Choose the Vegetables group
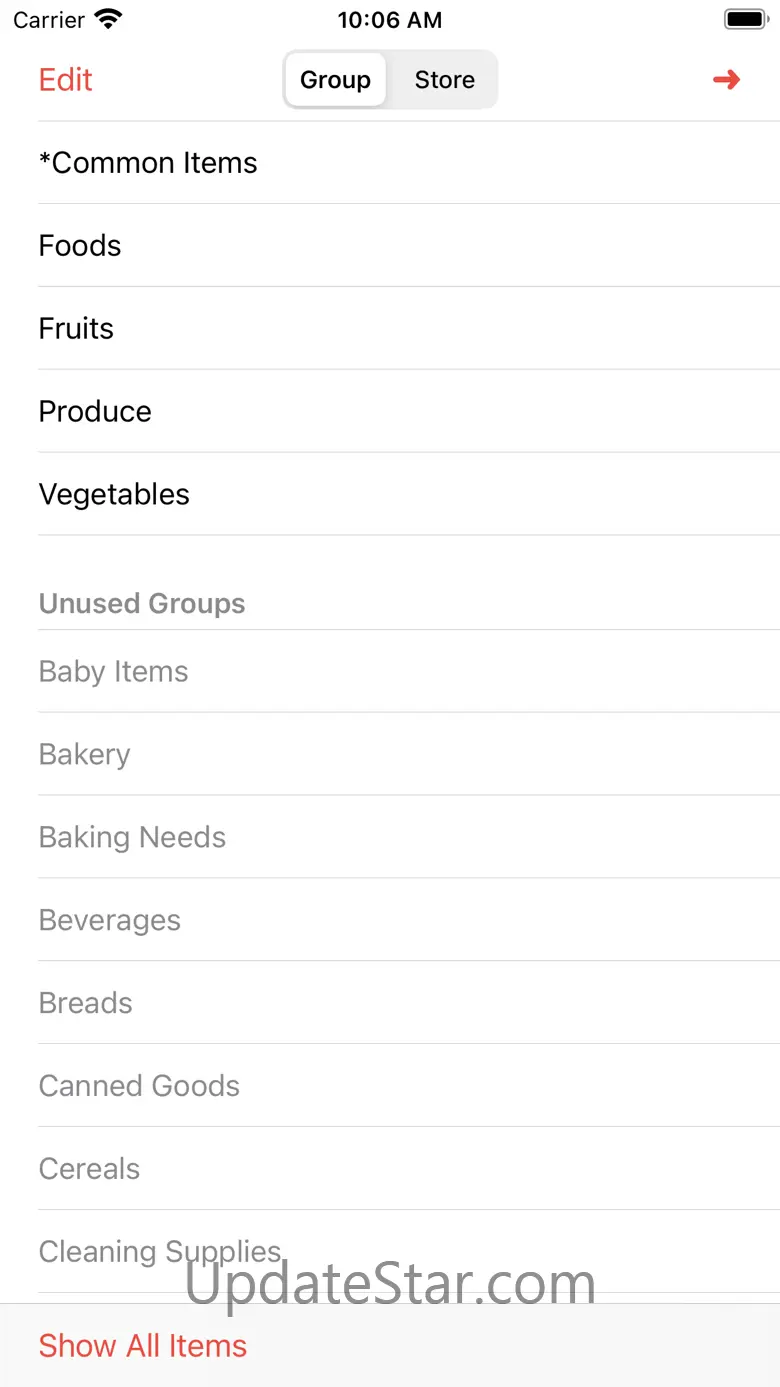Image resolution: width=780 pixels, height=1387 pixels. [114, 495]
